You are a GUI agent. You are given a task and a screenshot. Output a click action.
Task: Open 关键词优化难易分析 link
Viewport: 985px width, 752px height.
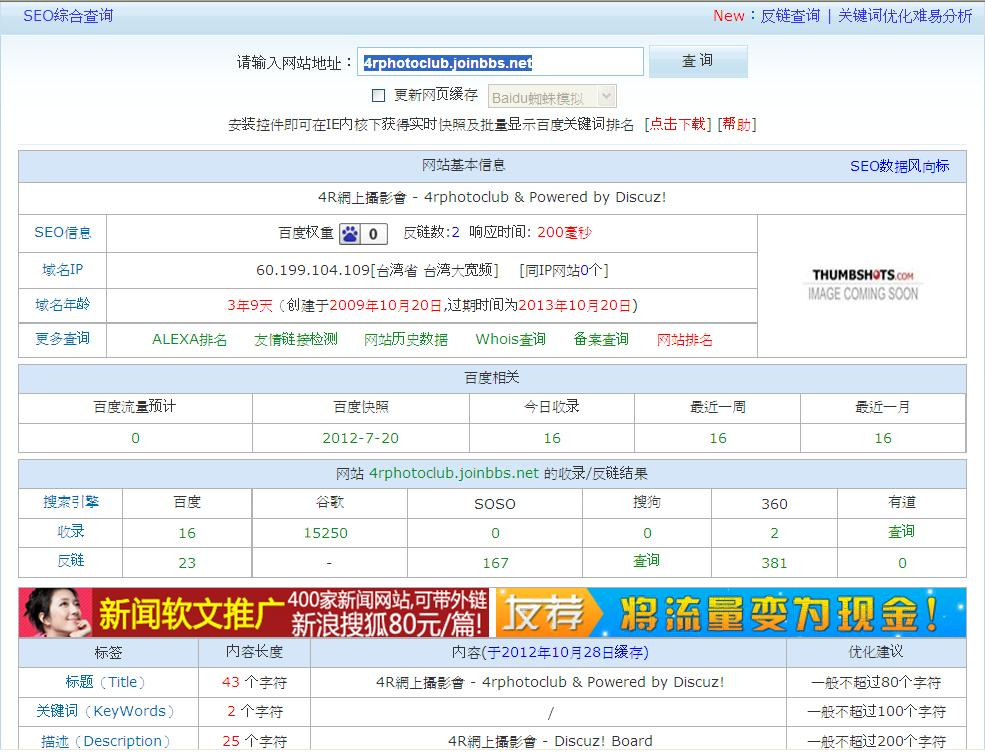(905, 16)
